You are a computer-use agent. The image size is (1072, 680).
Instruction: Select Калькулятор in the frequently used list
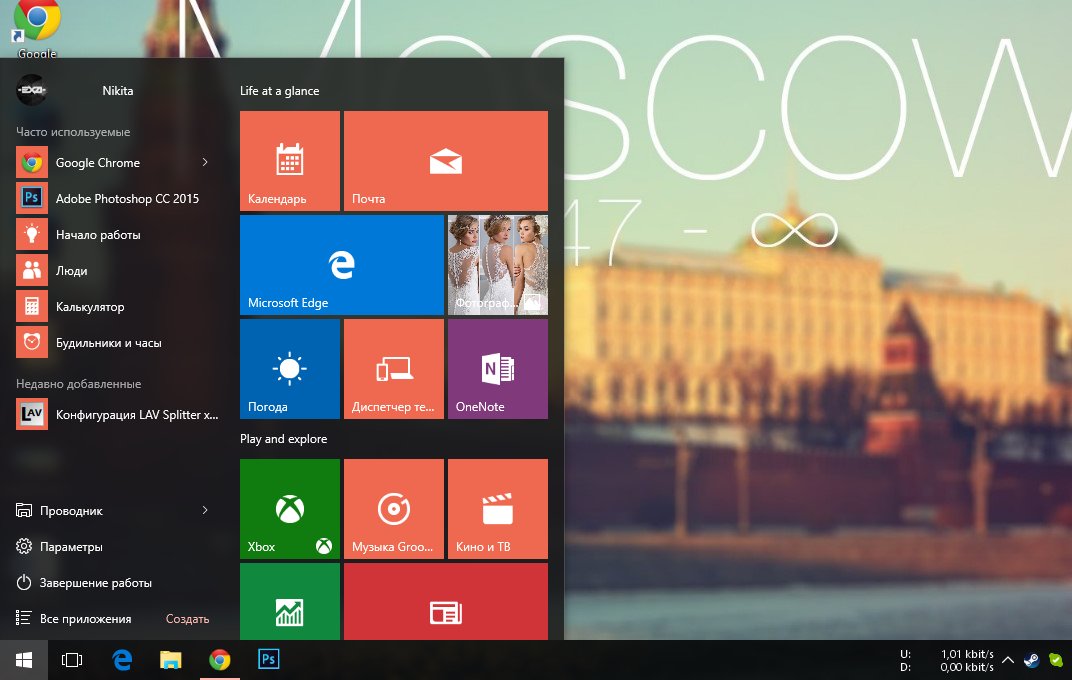pos(90,307)
